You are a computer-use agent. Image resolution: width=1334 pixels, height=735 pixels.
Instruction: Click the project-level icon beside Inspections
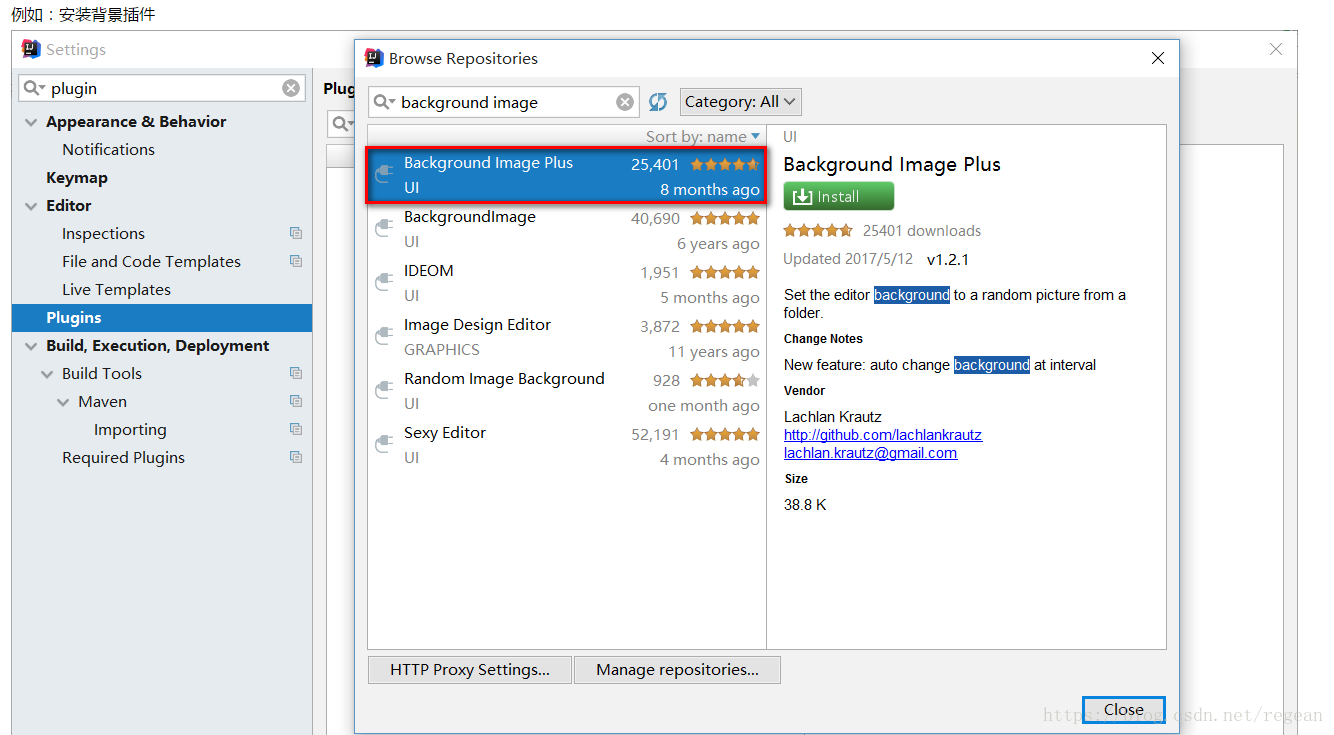(296, 233)
